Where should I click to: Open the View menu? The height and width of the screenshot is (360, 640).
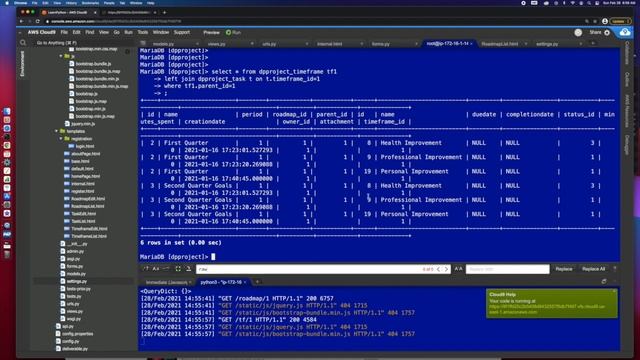104,32
